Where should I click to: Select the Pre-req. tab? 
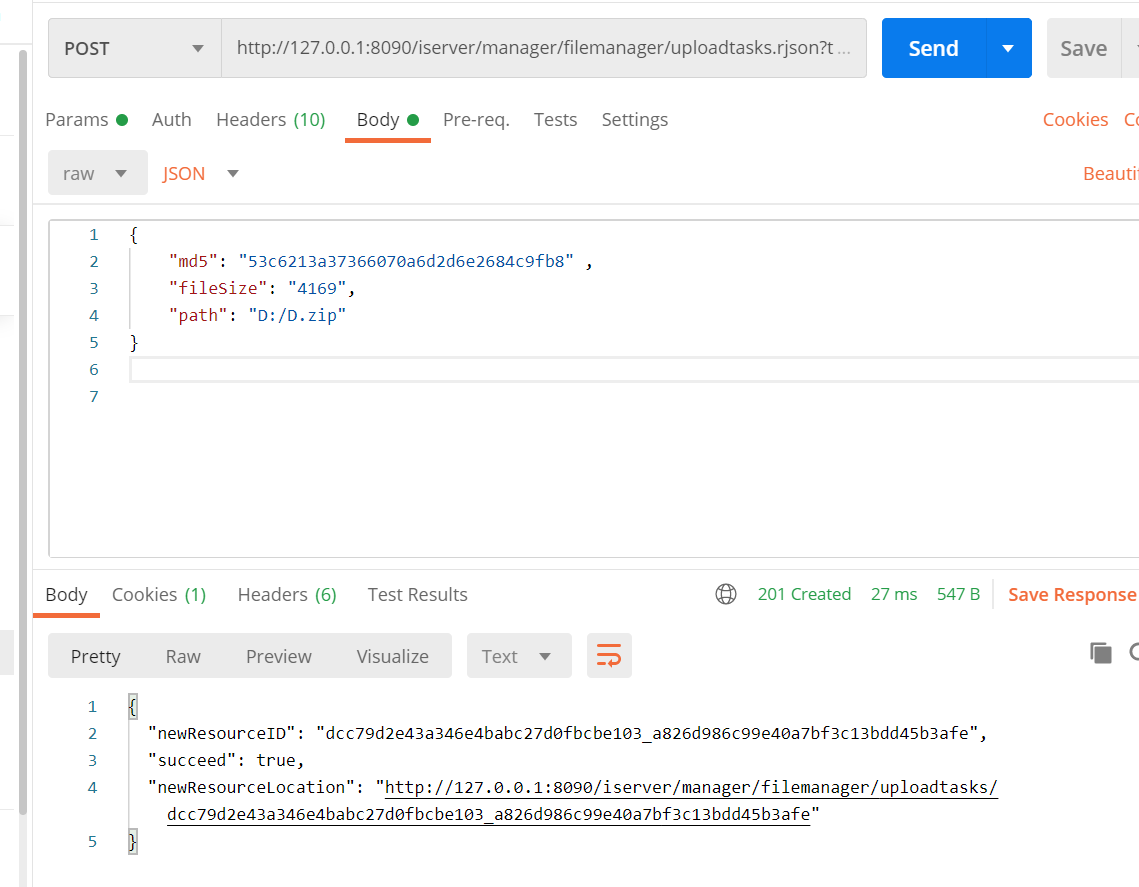(476, 120)
